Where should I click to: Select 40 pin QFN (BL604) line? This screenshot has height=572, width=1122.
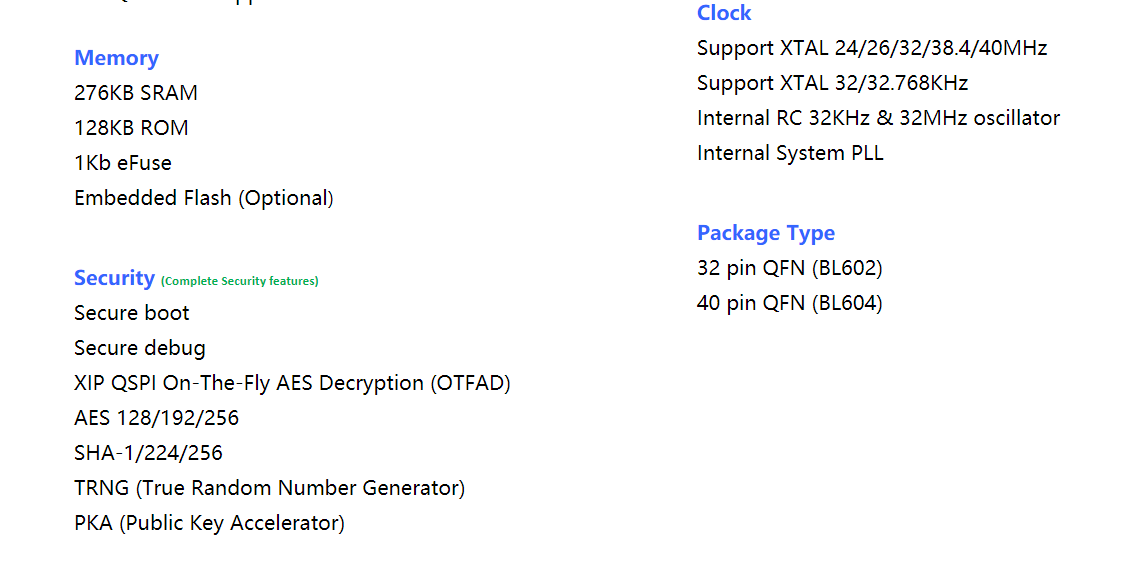pyautogui.click(x=790, y=304)
